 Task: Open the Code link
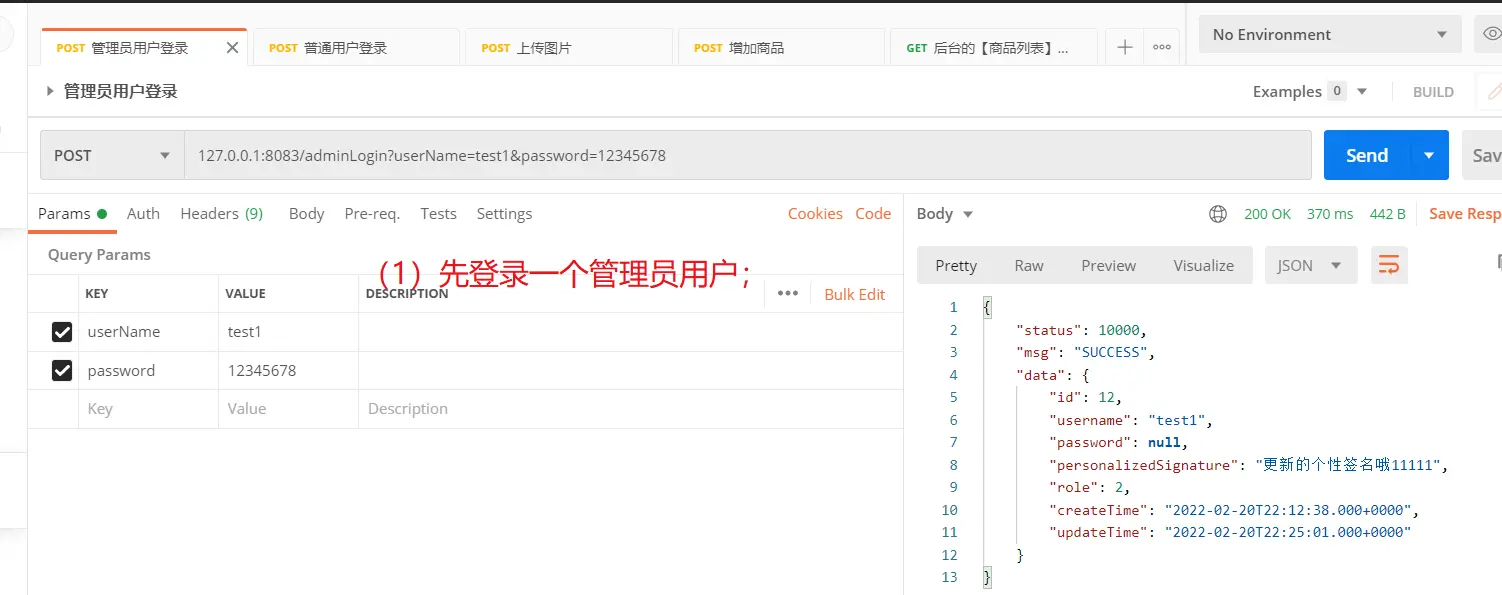pos(873,214)
